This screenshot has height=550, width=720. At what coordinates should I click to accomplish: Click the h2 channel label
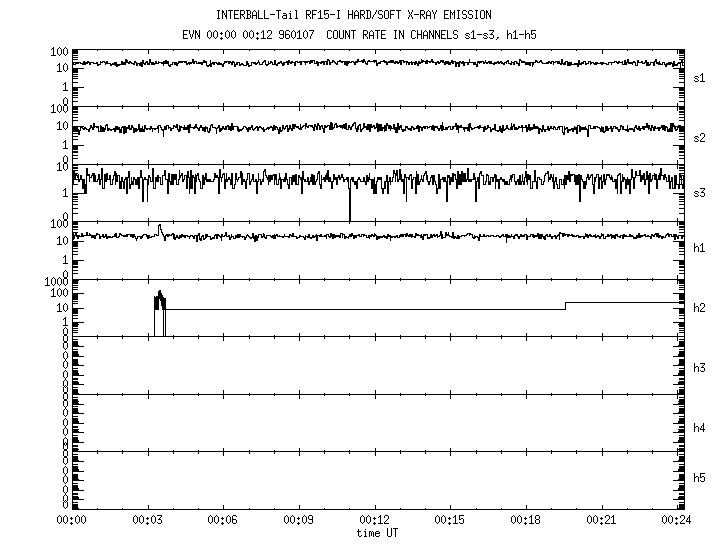click(699, 307)
